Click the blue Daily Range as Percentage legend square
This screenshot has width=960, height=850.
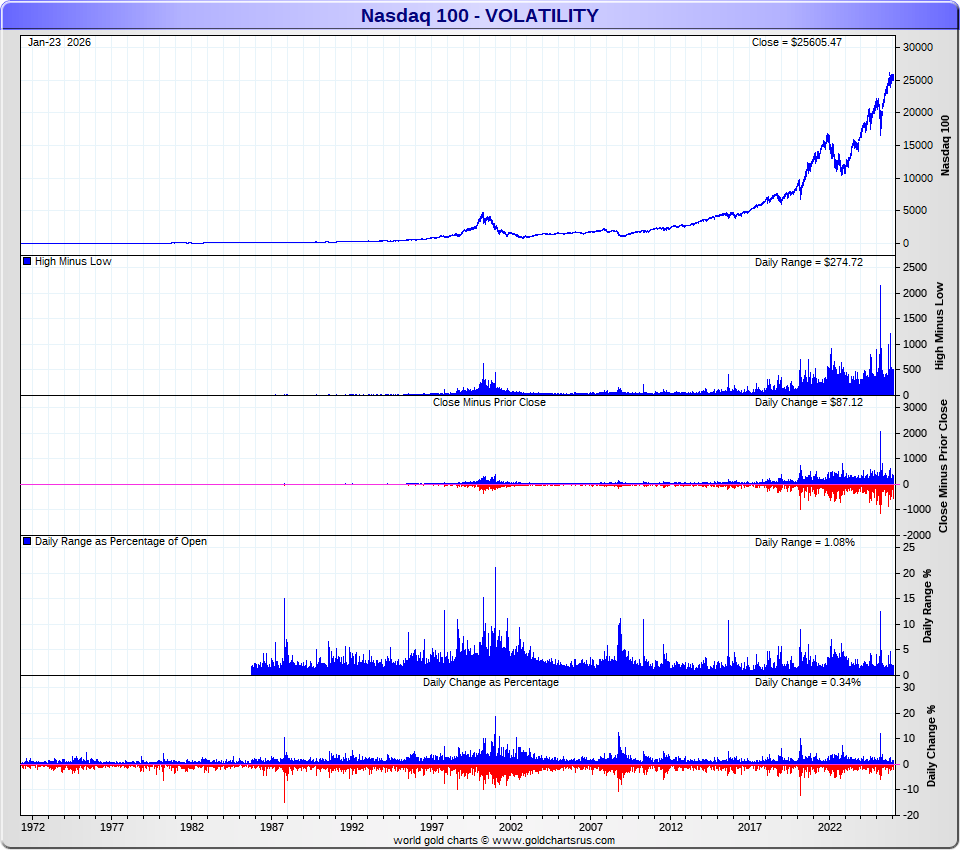(27, 541)
